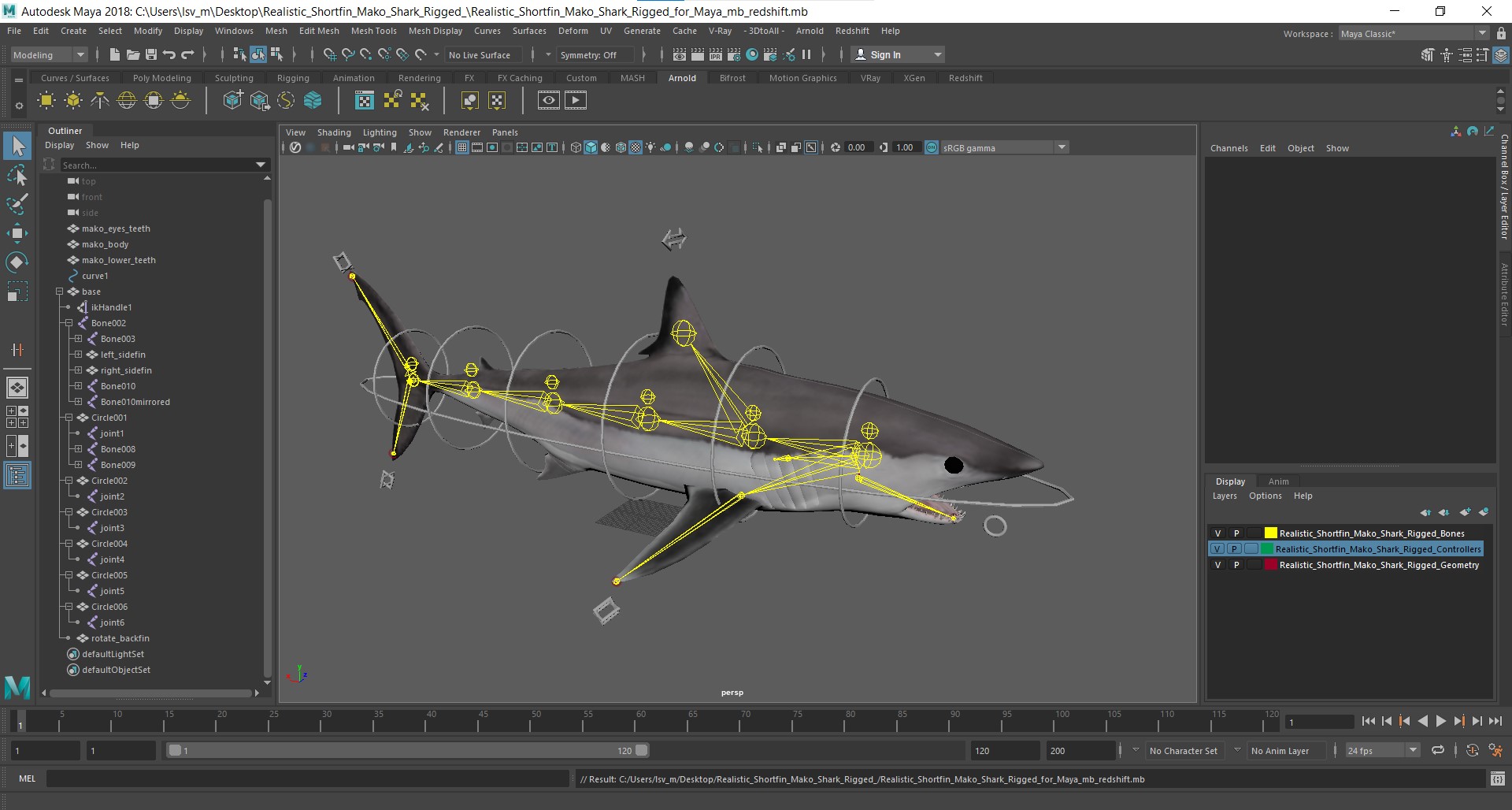
Task: Toggle visibility V of Bones layer
Action: coord(1217,533)
